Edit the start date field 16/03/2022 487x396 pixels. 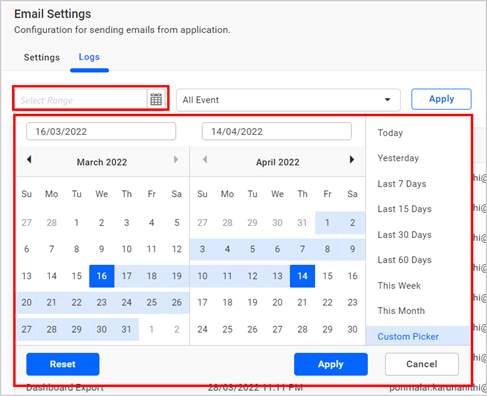[x=101, y=131]
